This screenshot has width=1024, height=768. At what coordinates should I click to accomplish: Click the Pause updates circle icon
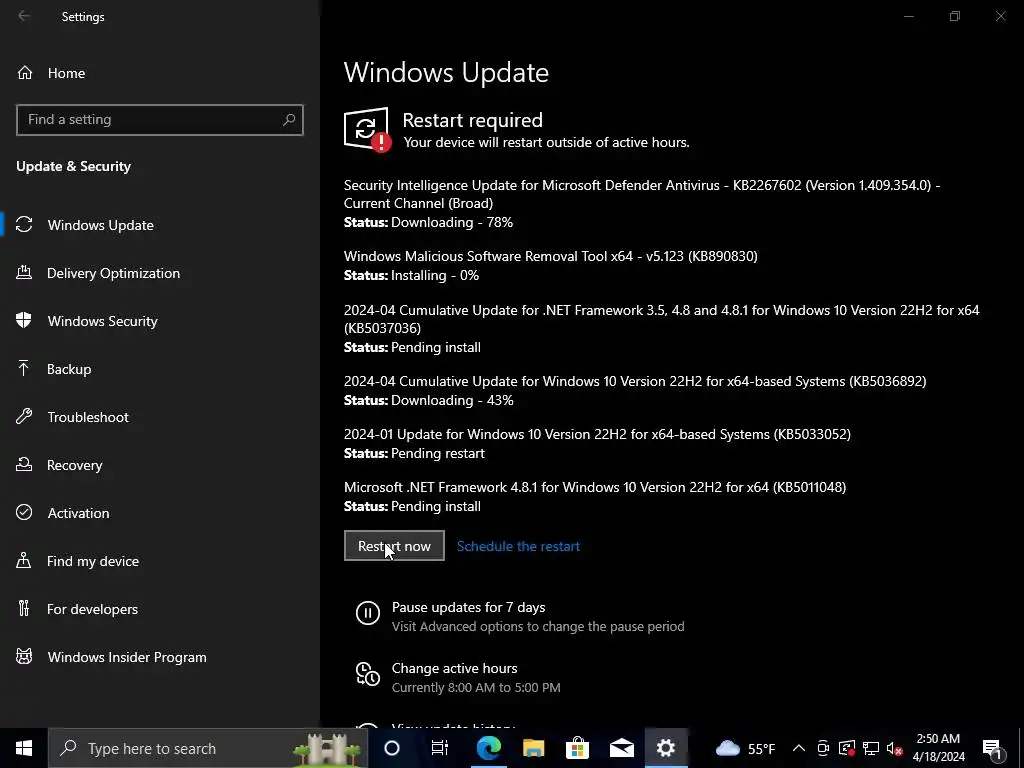(368, 613)
